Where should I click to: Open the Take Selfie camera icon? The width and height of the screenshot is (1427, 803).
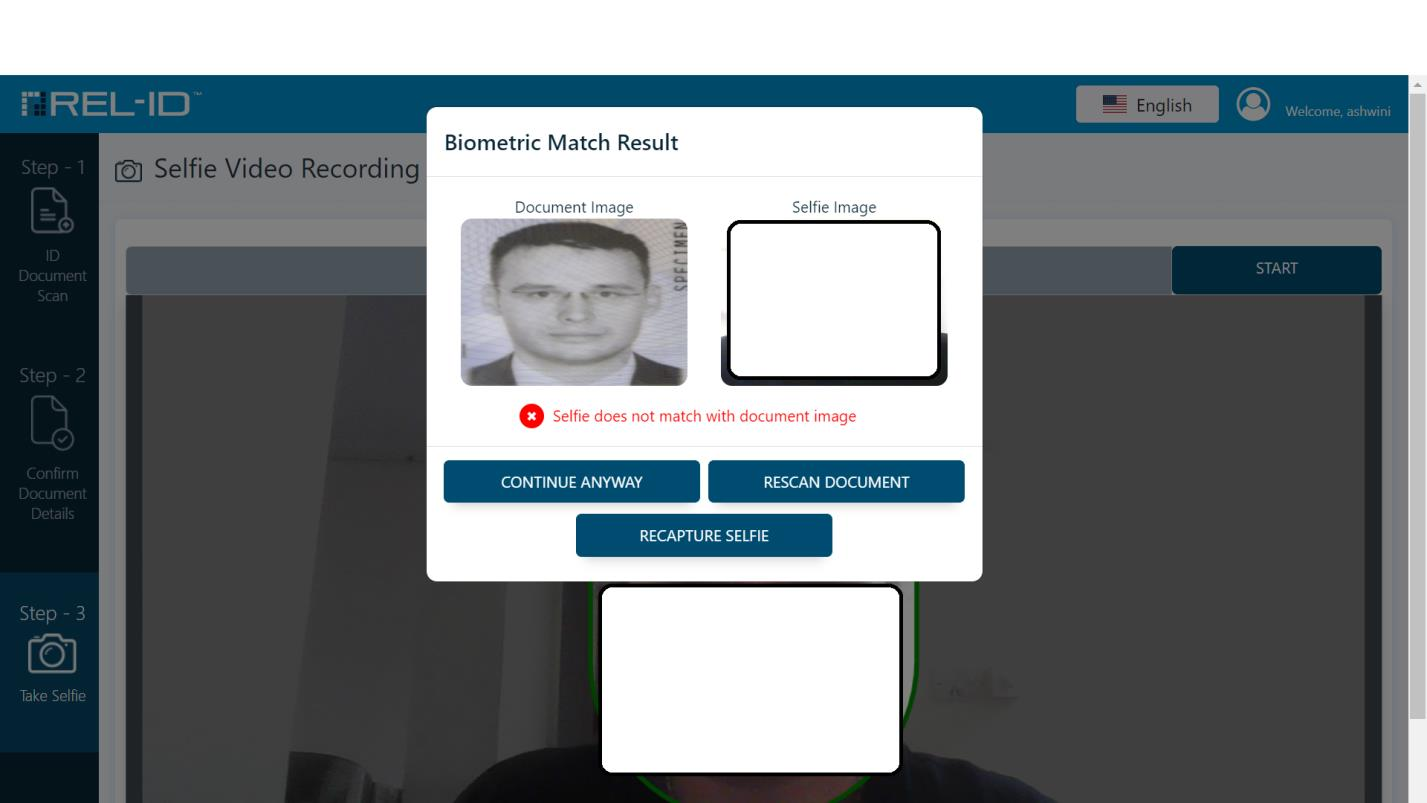pos(51,653)
